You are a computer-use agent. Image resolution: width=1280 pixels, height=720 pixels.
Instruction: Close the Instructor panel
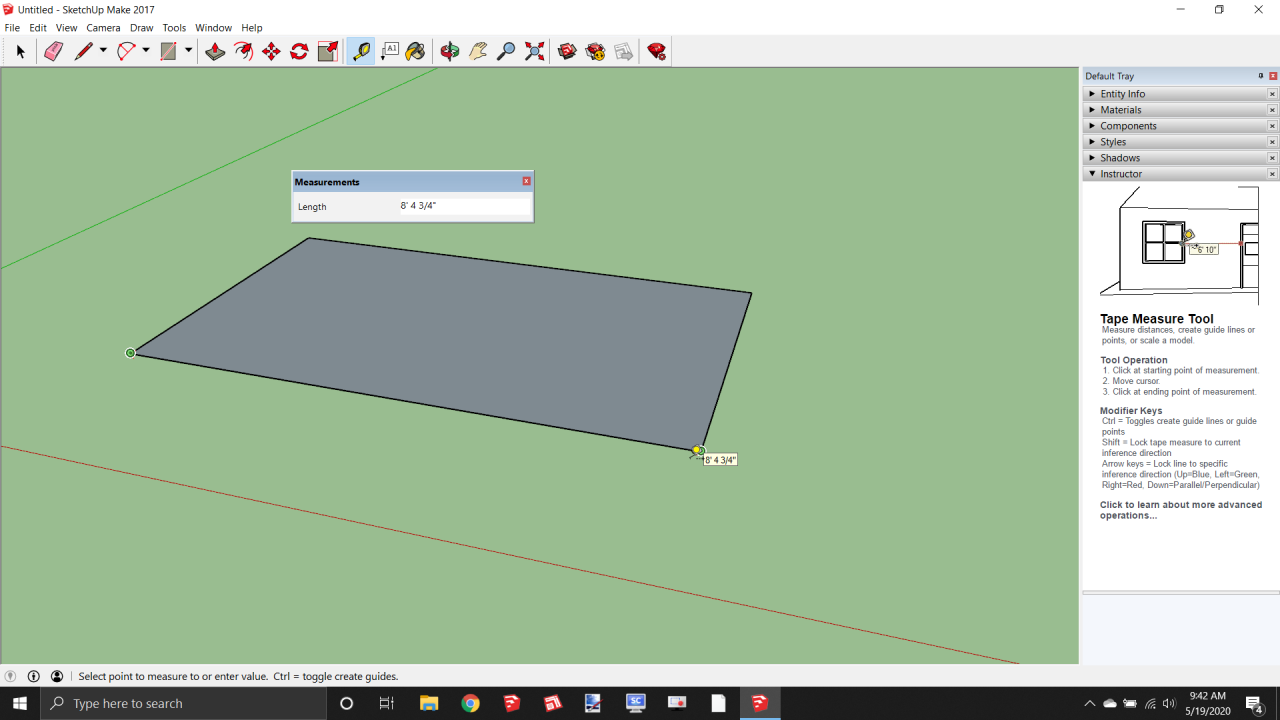pos(1273,174)
